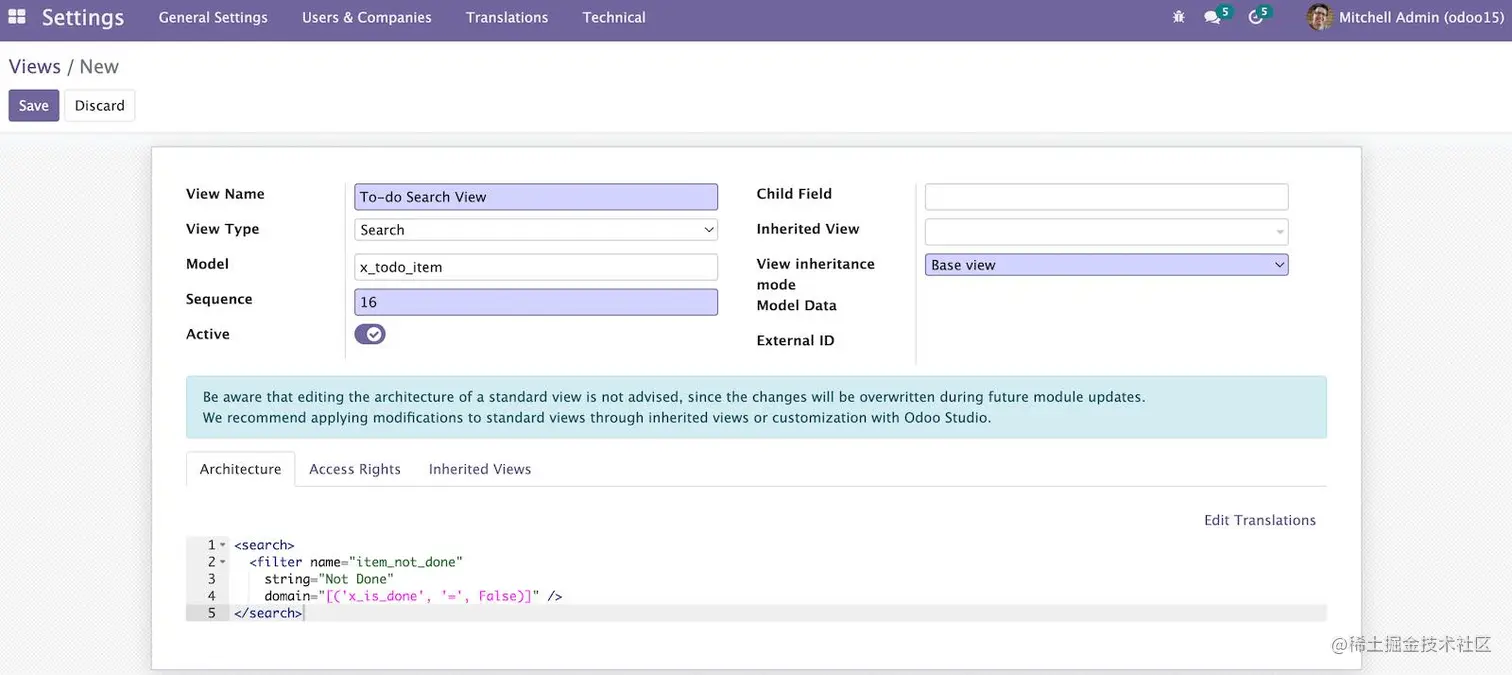Viewport: 1512px width, 675px height.
Task: Switch to the Inherited Views tab
Action: pos(480,469)
